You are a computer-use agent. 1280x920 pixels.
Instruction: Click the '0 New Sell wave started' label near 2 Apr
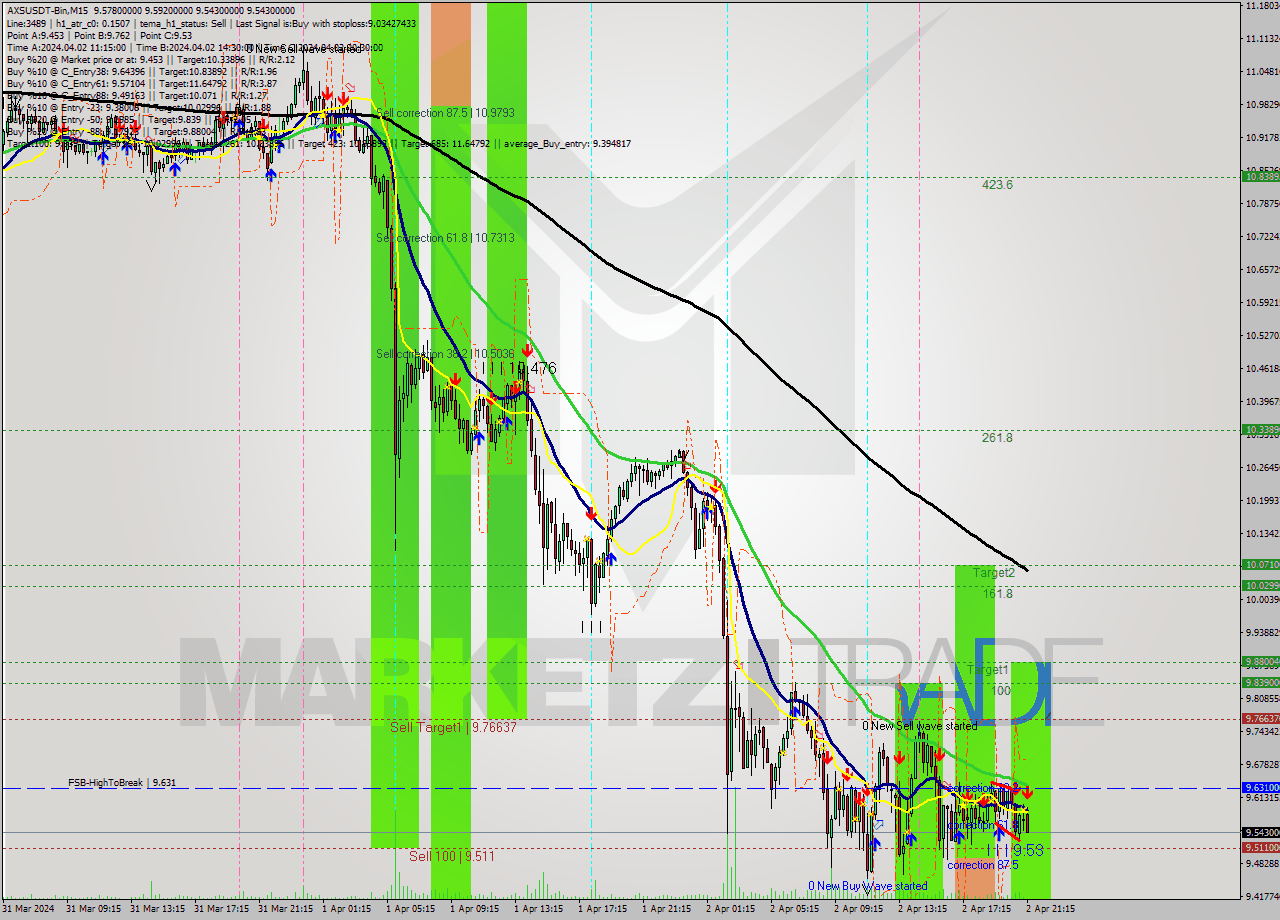point(920,726)
